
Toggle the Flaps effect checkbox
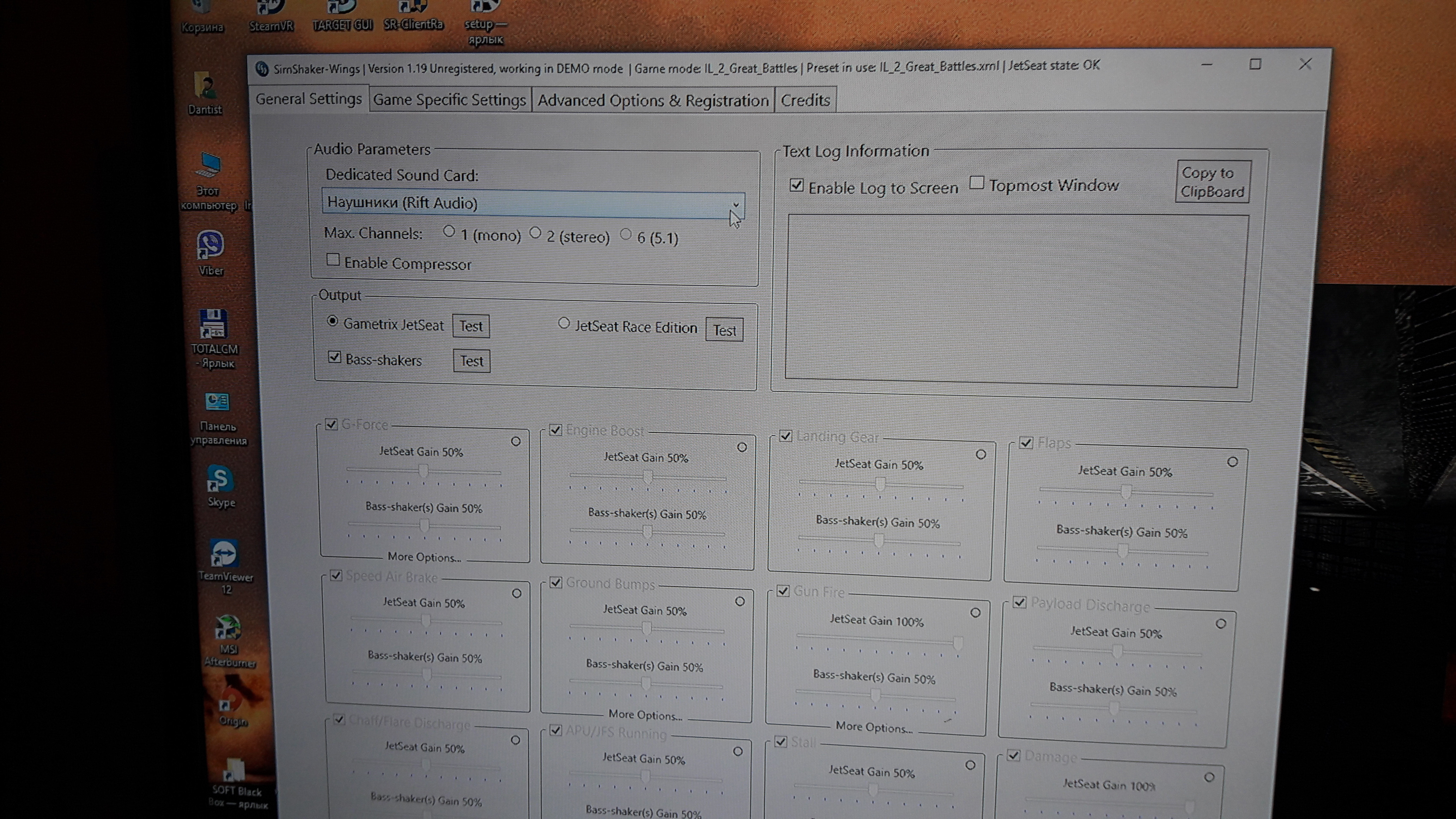tap(1026, 443)
